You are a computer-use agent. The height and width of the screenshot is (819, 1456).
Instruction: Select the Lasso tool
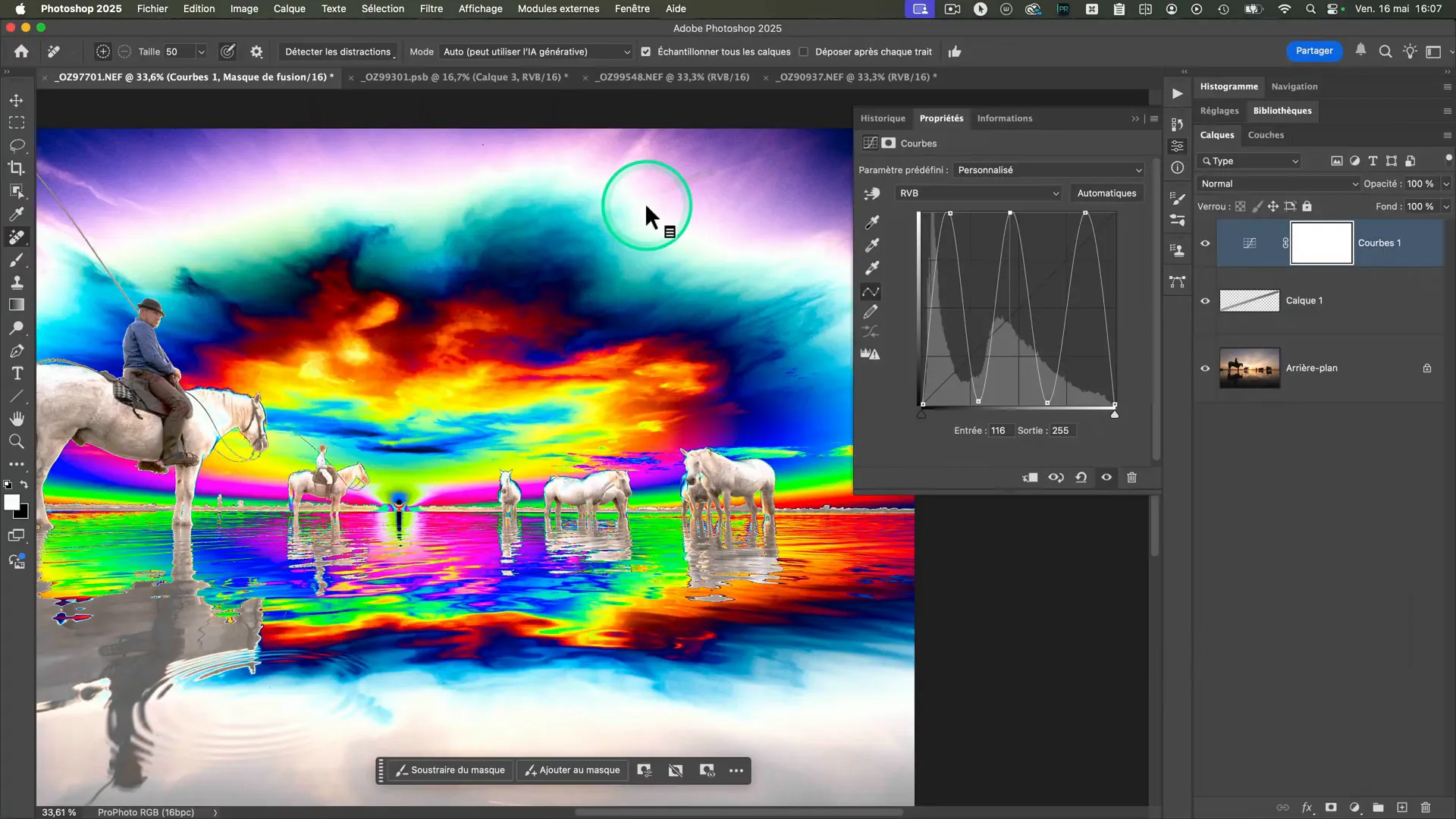pos(16,146)
